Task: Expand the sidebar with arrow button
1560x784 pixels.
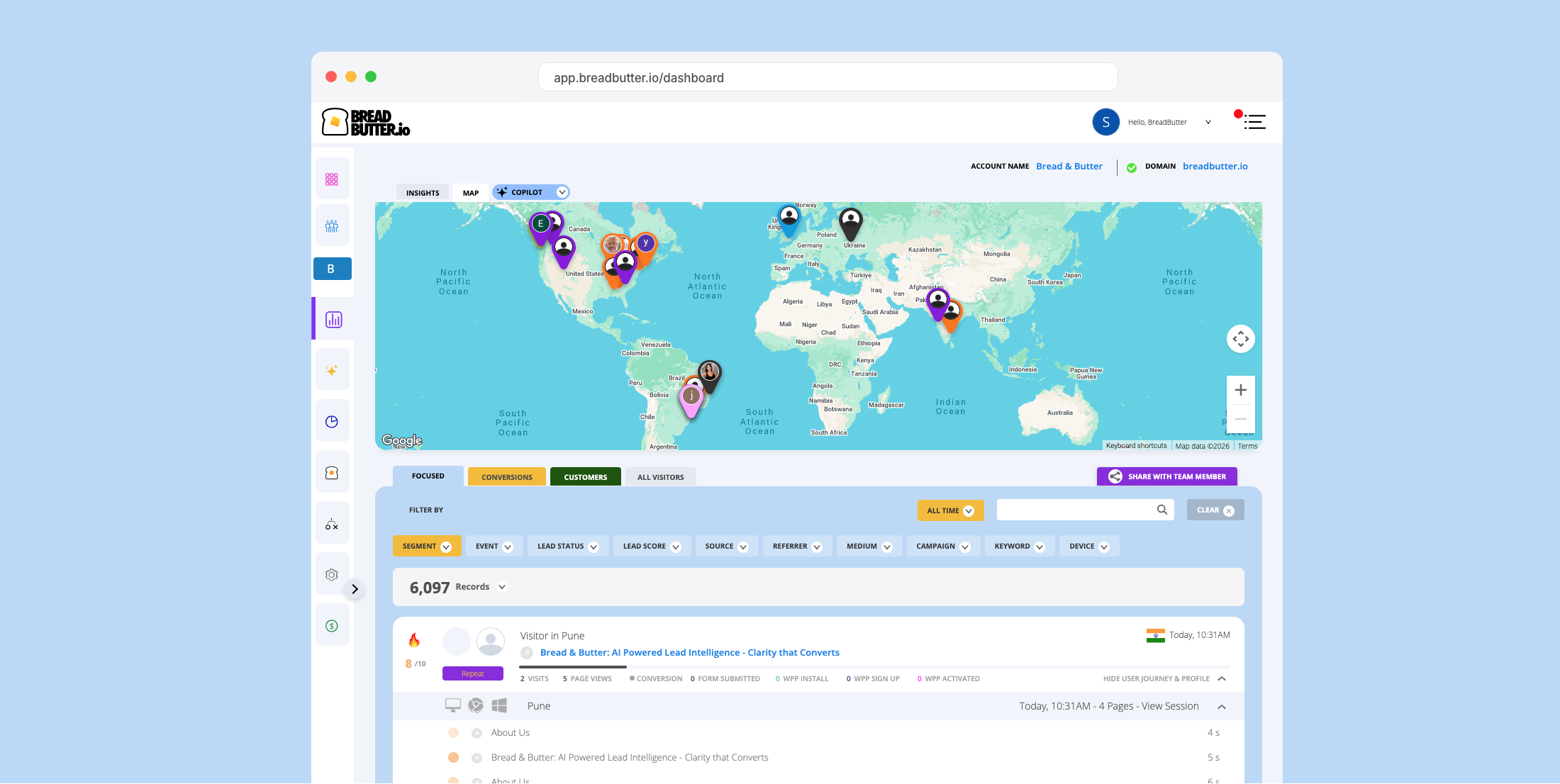Action: (x=355, y=589)
